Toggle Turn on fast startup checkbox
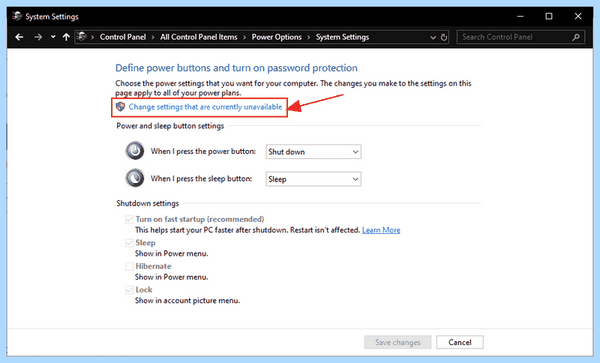 pos(129,219)
